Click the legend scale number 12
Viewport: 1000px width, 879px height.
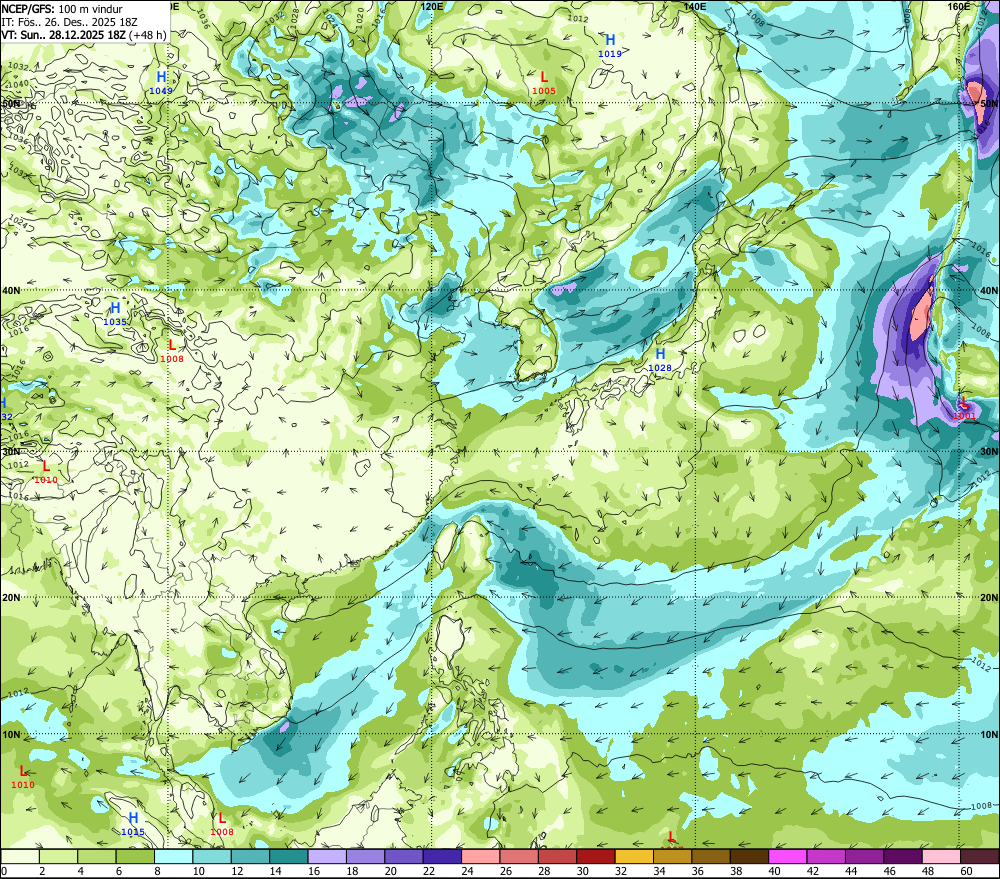237,871
